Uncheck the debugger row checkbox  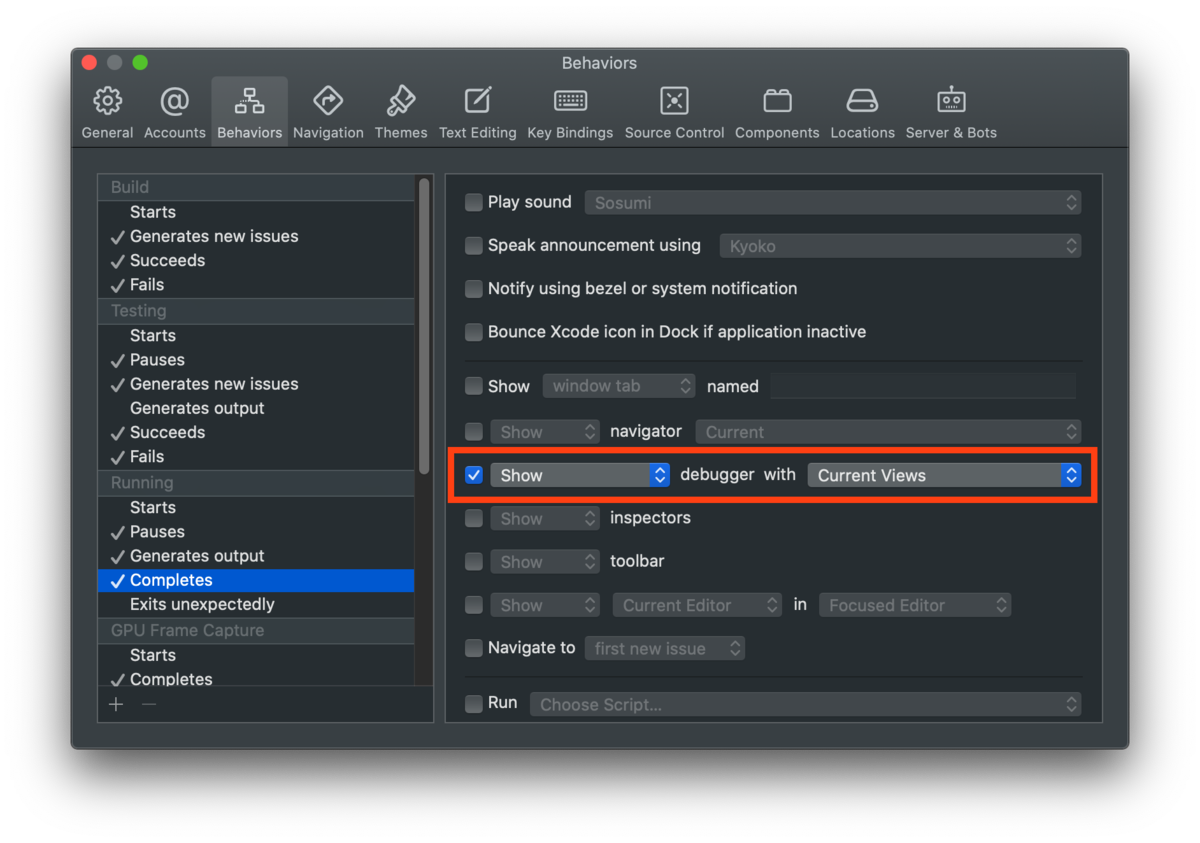click(474, 475)
